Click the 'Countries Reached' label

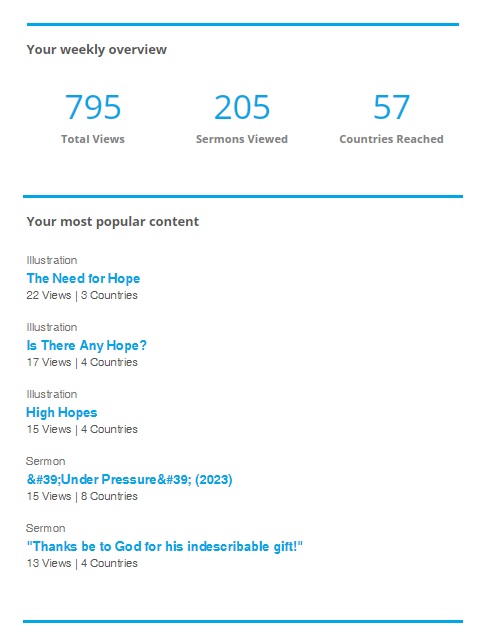pyautogui.click(x=391, y=139)
